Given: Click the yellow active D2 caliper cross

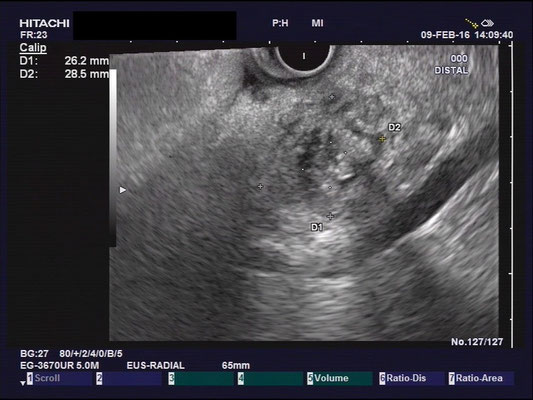Looking at the screenshot, I should (382, 139).
